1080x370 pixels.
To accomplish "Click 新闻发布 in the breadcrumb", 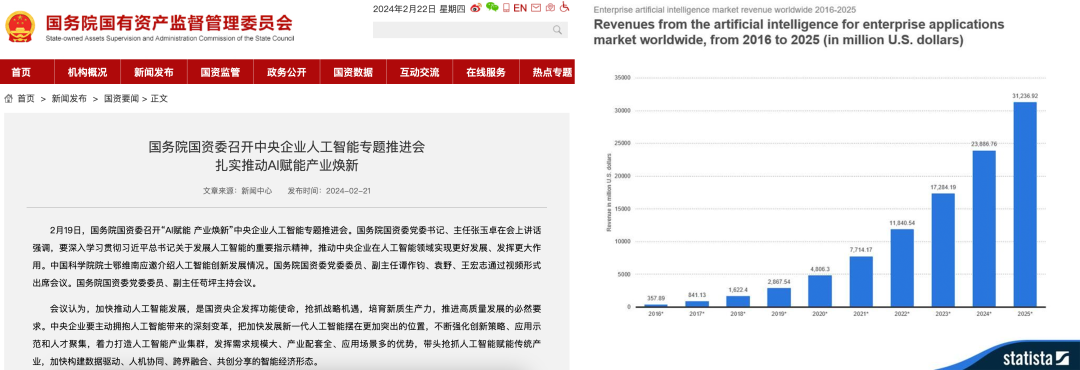I will 69,99.
